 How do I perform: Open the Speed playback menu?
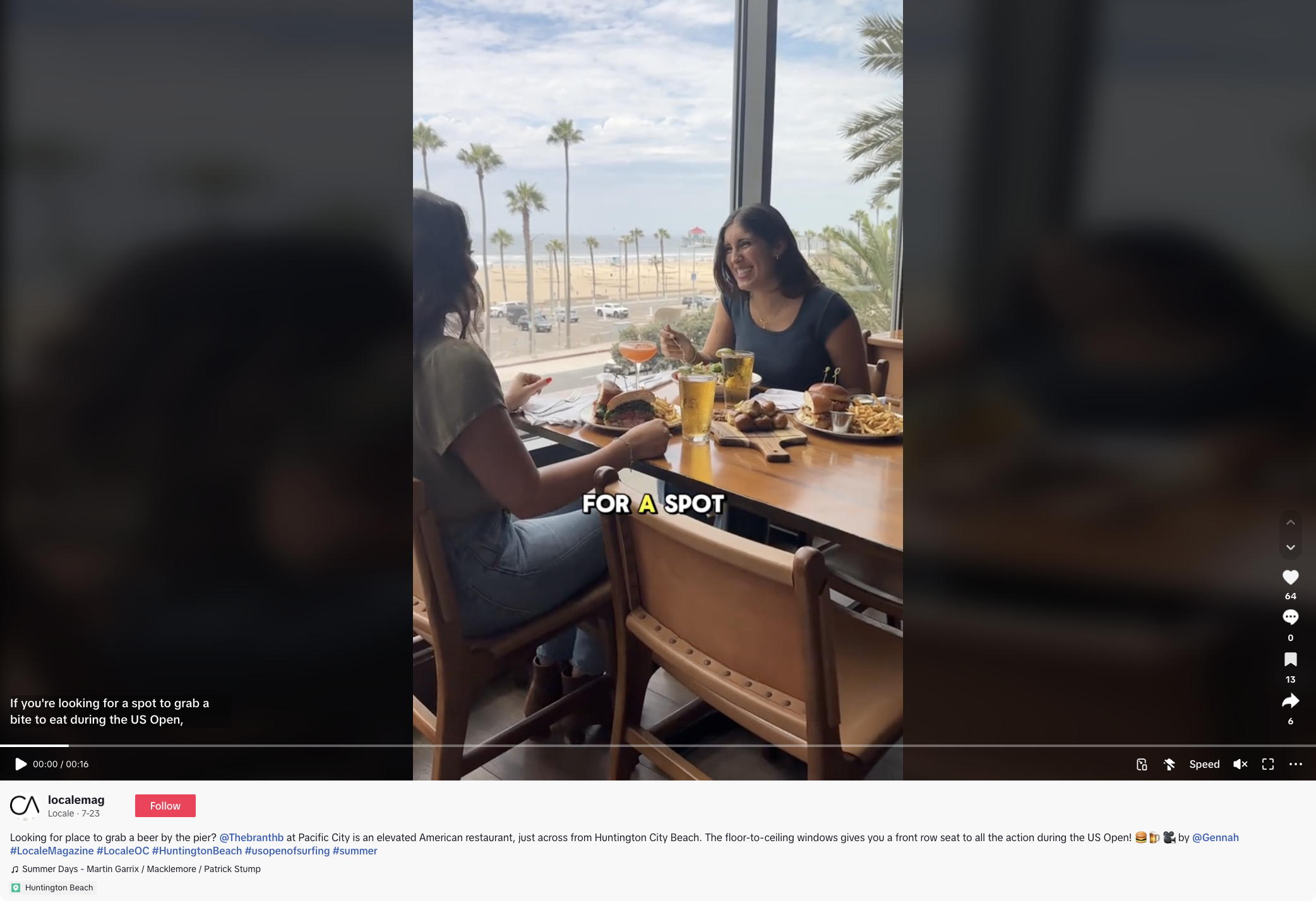[1204, 764]
